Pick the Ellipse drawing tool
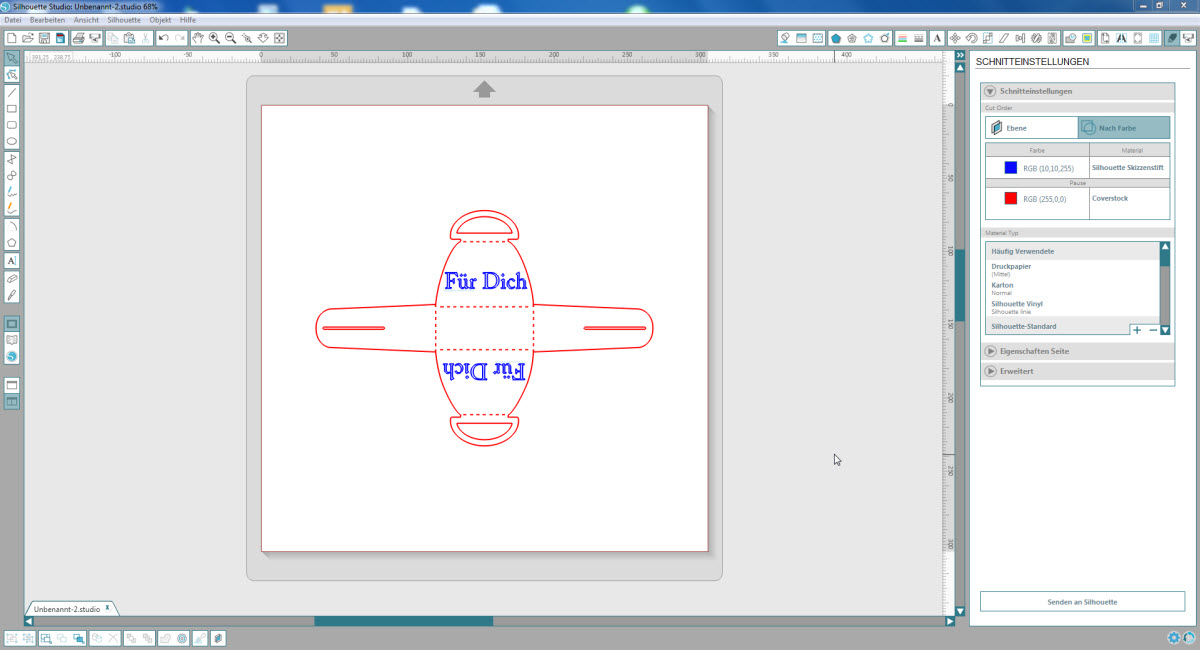 [x=12, y=141]
